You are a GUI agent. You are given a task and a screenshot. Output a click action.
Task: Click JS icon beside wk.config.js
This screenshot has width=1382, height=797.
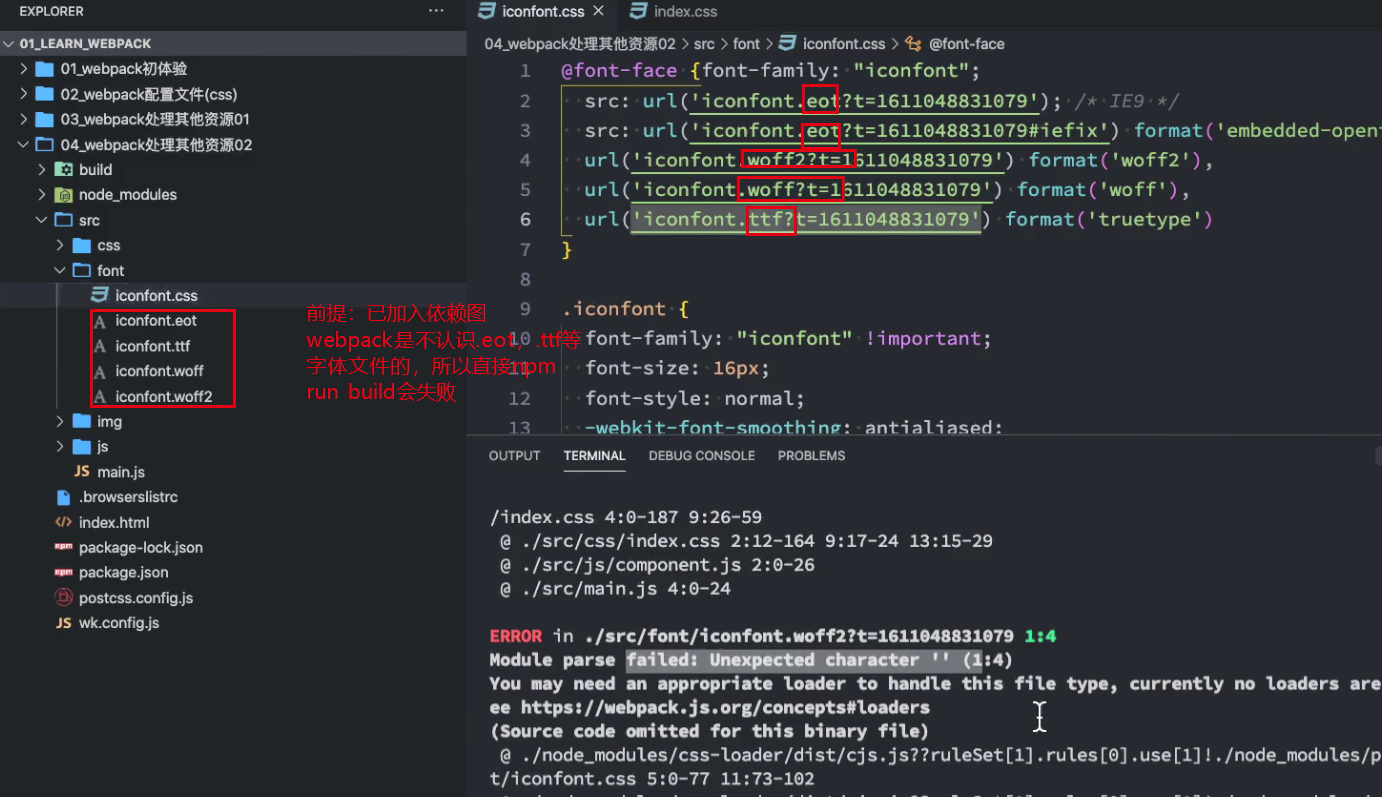coord(63,623)
